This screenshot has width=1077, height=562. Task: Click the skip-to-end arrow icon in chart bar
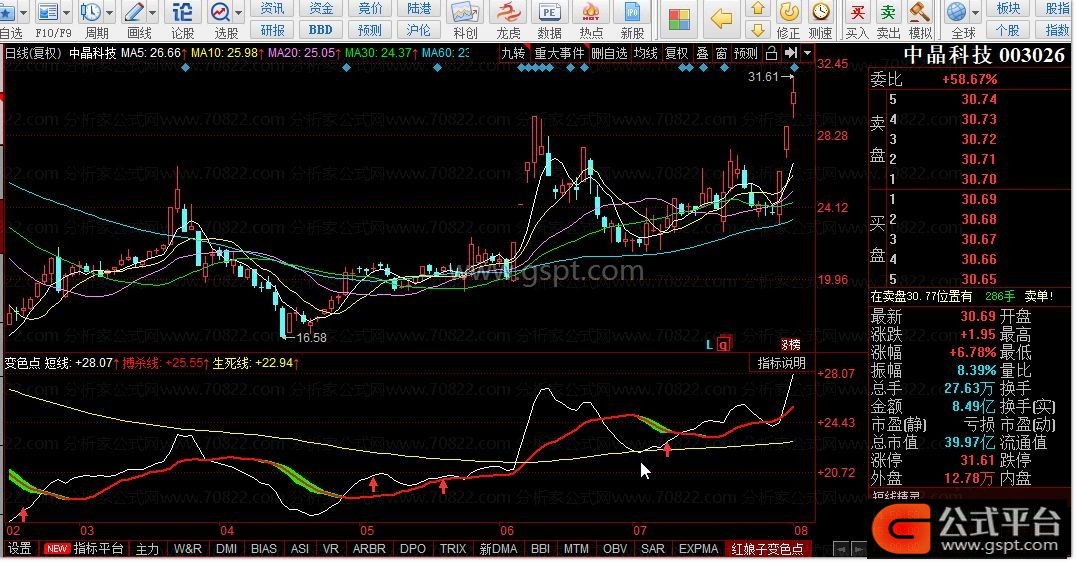[791, 53]
